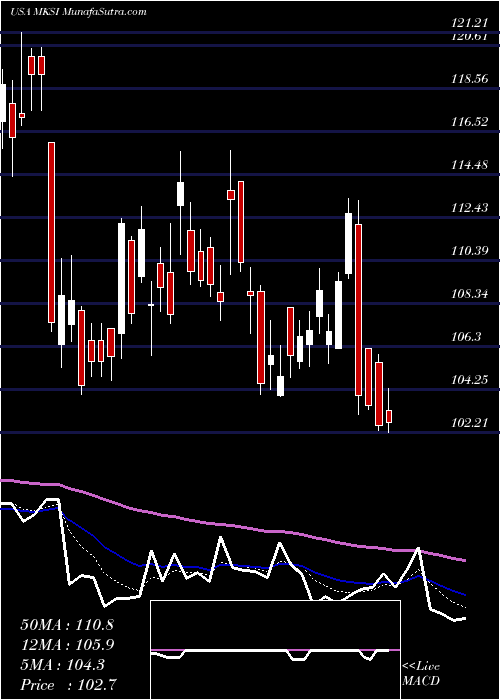Click the 108.34 price axis label

[470, 294]
